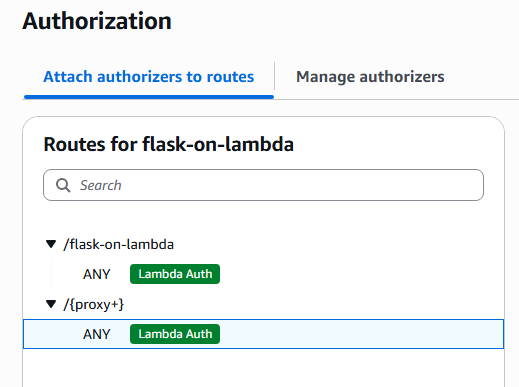Choose ANY method under /{proxy+}
Screen dimensions: 519x387
97,334
